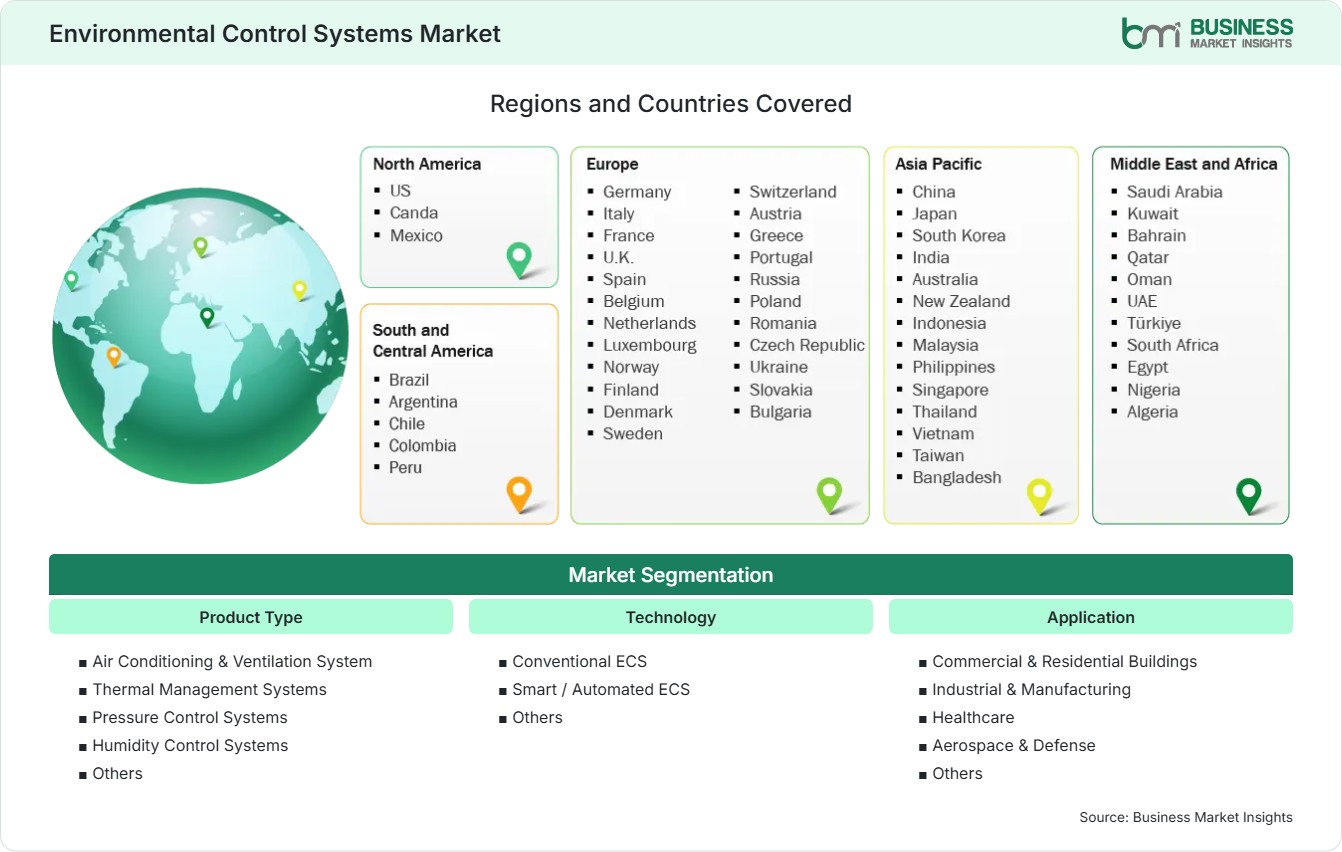The width and height of the screenshot is (1342, 852).
Task: Select South Korea in Asia Pacific list
Action: (x=959, y=235)
